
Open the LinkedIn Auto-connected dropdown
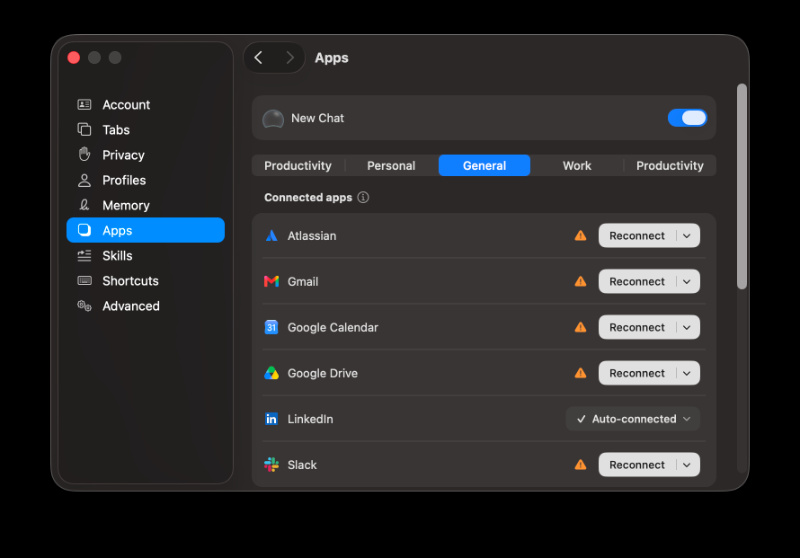click(633, 419)
